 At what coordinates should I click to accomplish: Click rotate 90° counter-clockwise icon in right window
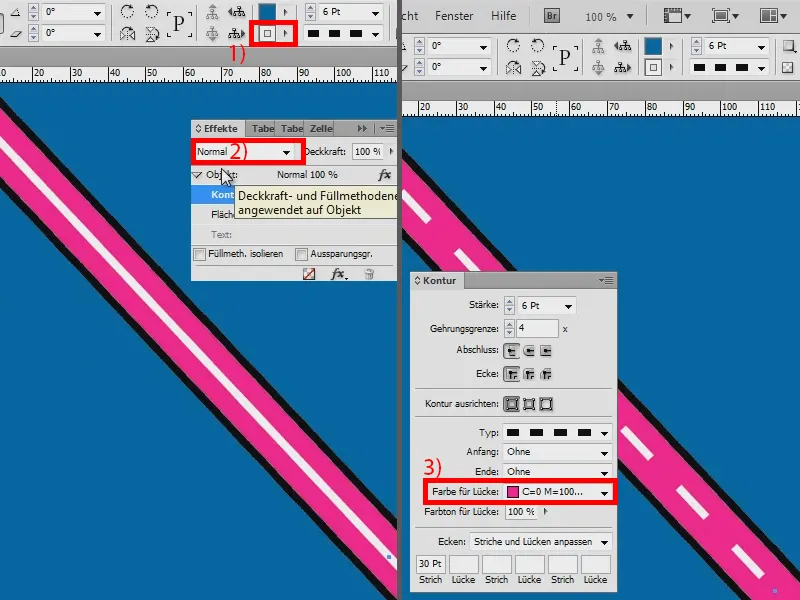point(537,45)
